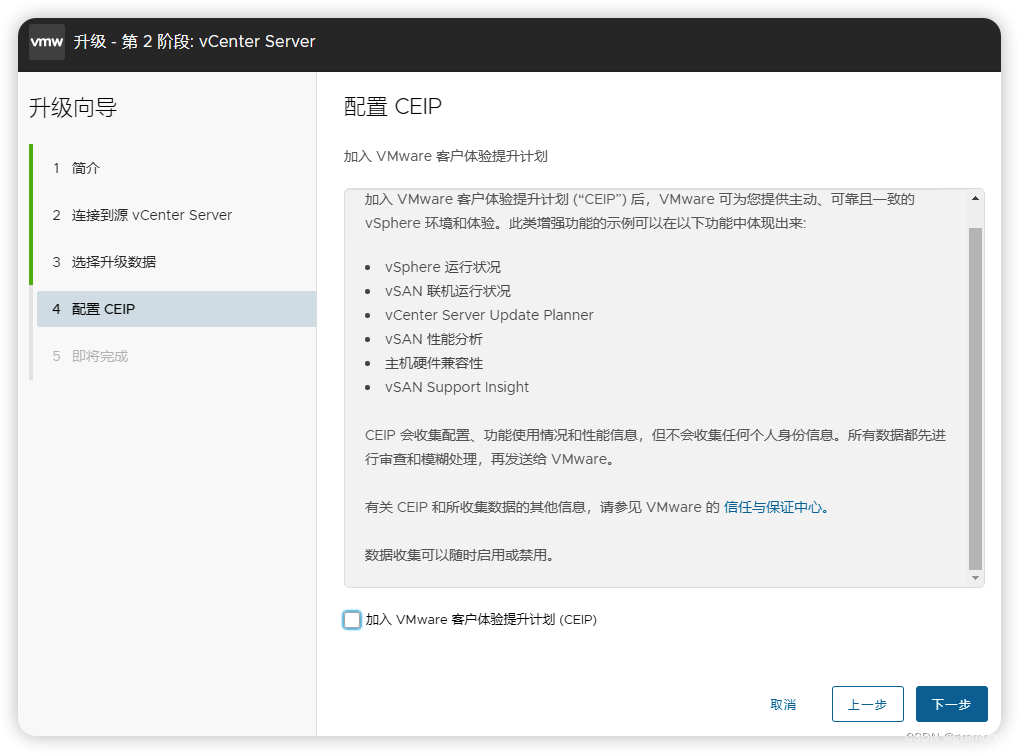Click the scroll up arrow in CEIP text box

point(975,198)
